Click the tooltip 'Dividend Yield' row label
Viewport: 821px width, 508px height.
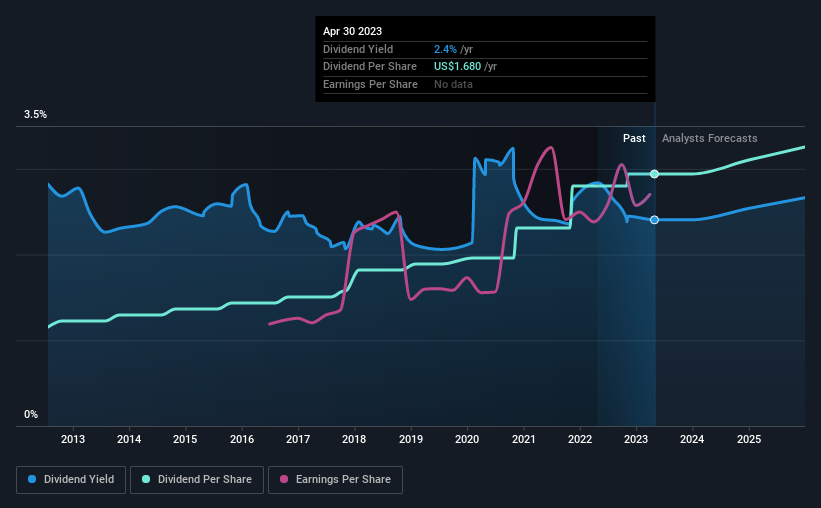tap(358, 49)
